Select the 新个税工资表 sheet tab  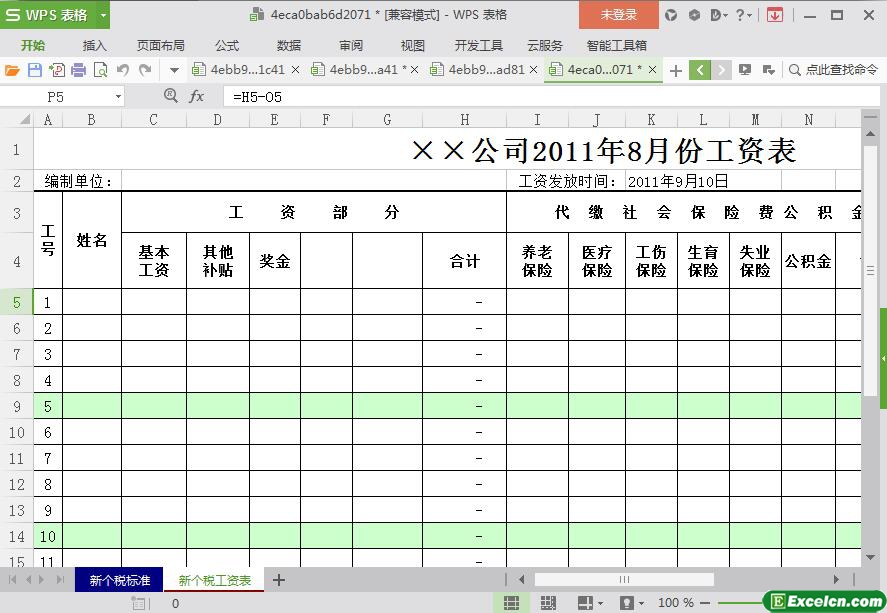tap(214, 580)
